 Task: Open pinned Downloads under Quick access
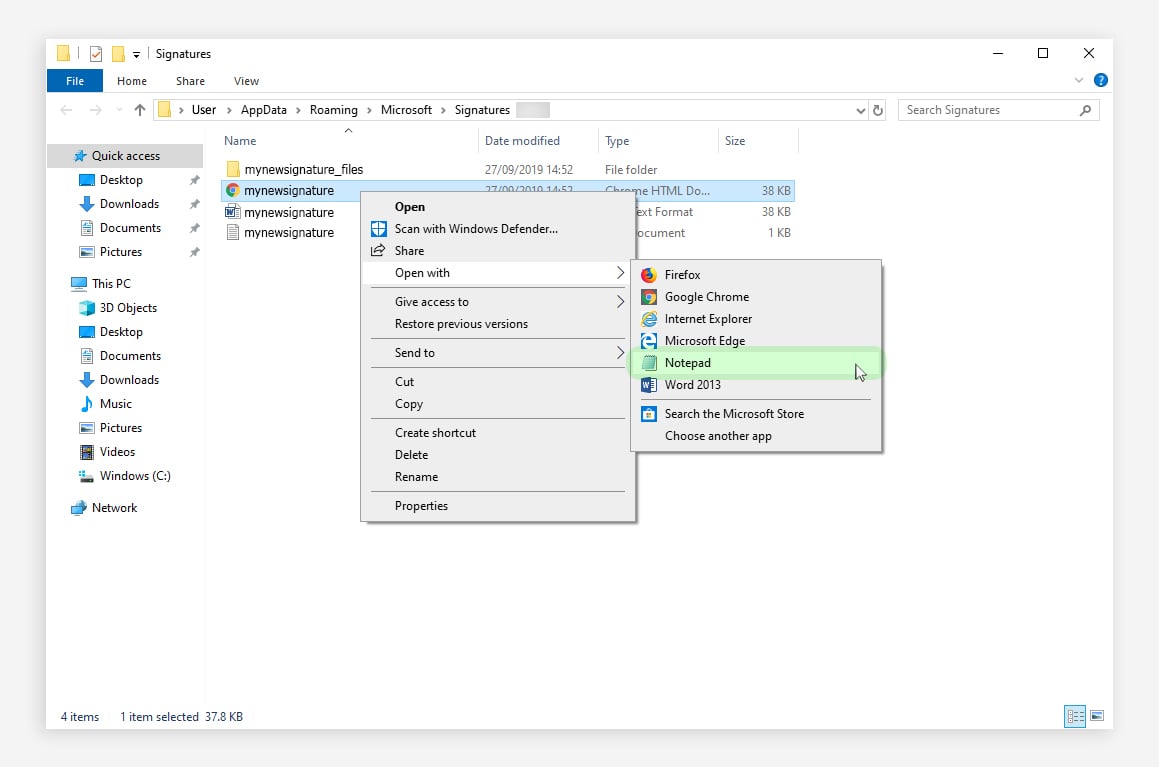coord(129,204)
